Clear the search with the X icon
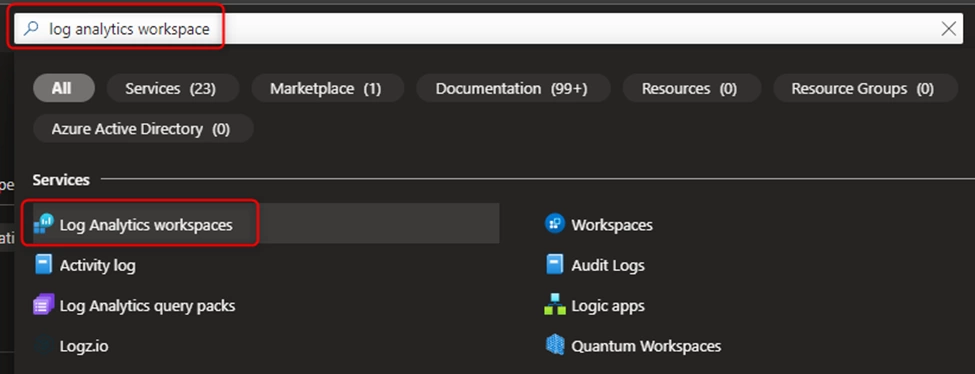Viewport: 975px width, 374px height. pyautogui.click(x=949, y=29)
